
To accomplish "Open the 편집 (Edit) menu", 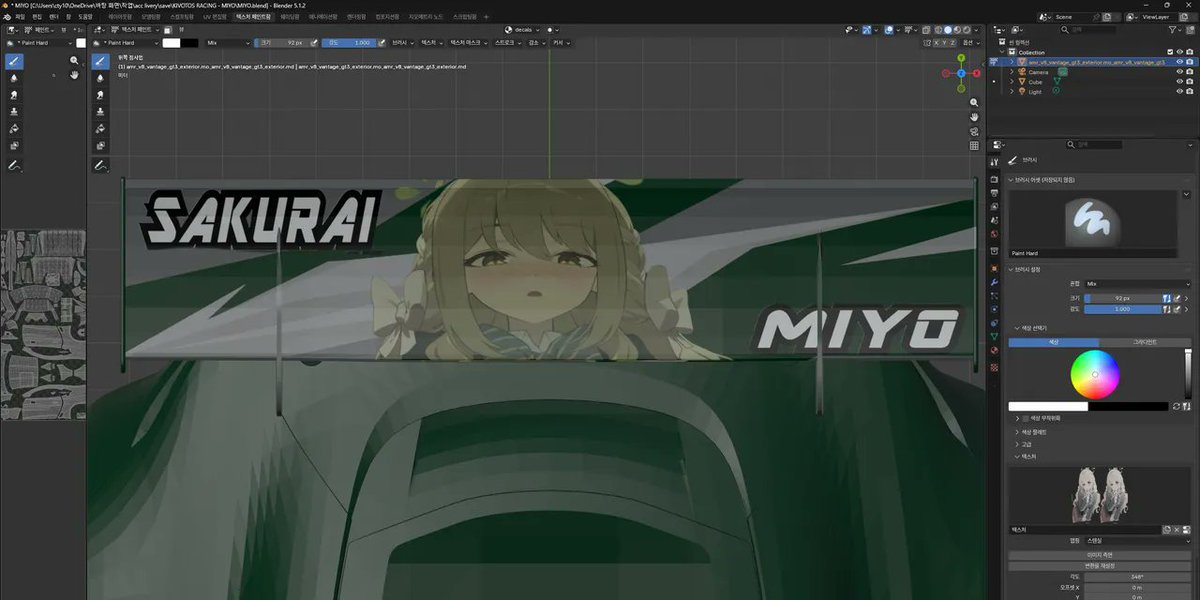I will point(37,17).
